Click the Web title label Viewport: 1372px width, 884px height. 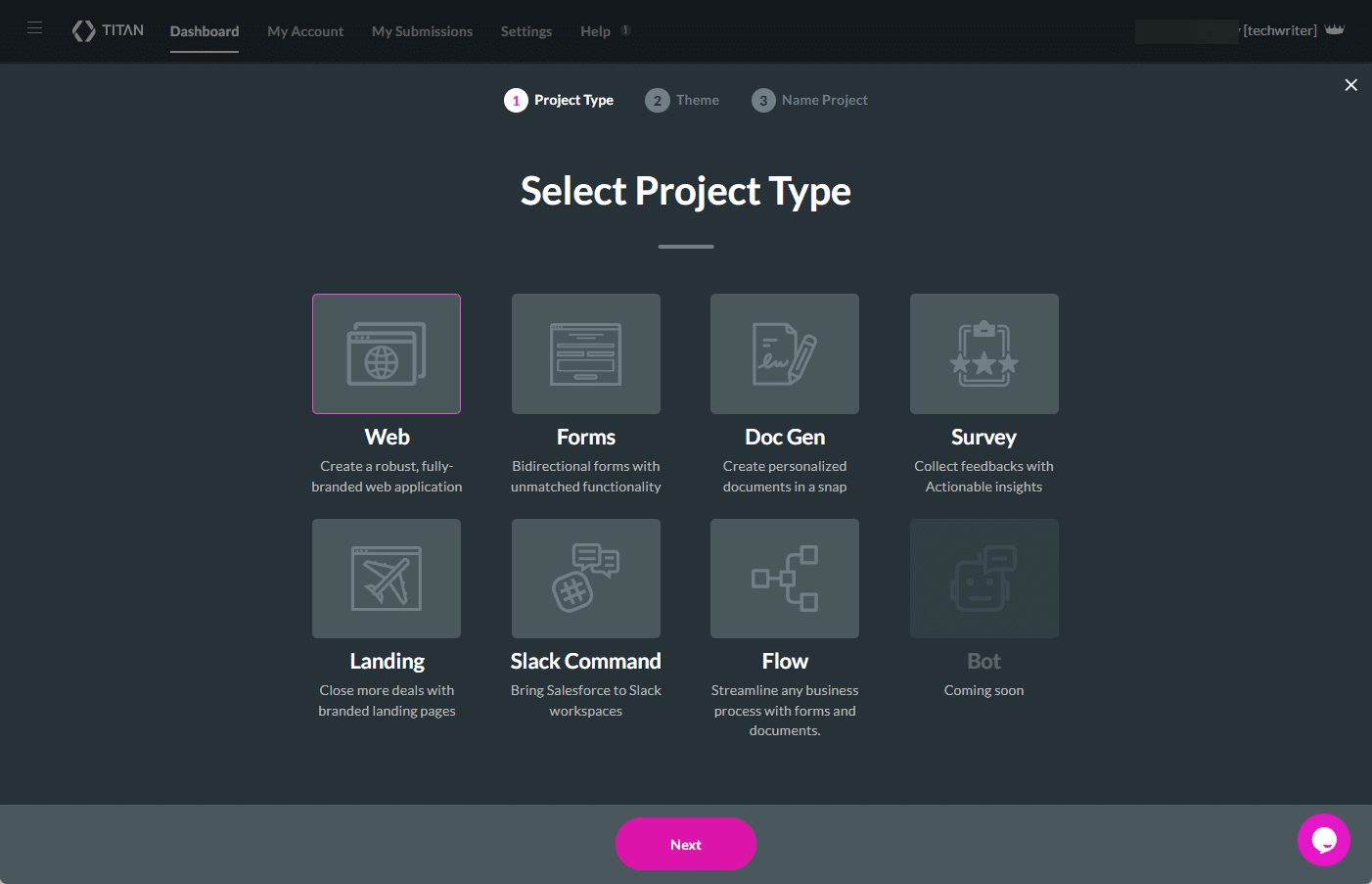coord(388,437)
